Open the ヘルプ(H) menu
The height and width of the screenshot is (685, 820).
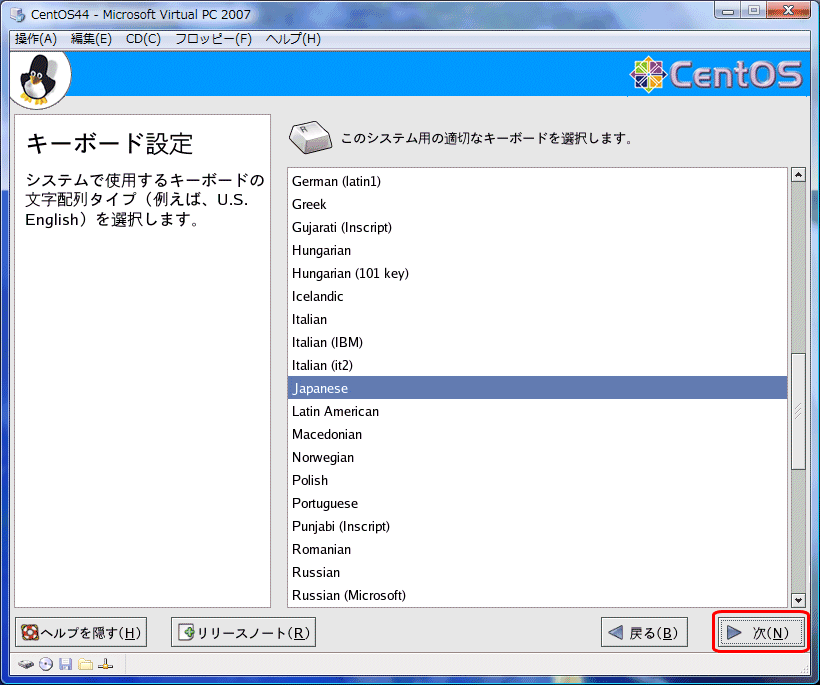coord(293,39)
